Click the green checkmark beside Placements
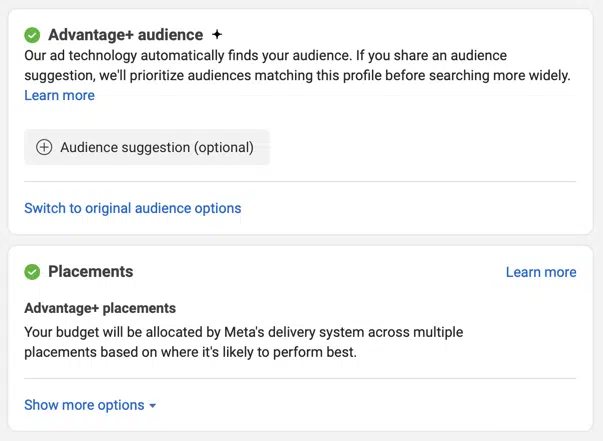 tap(32, 272)
